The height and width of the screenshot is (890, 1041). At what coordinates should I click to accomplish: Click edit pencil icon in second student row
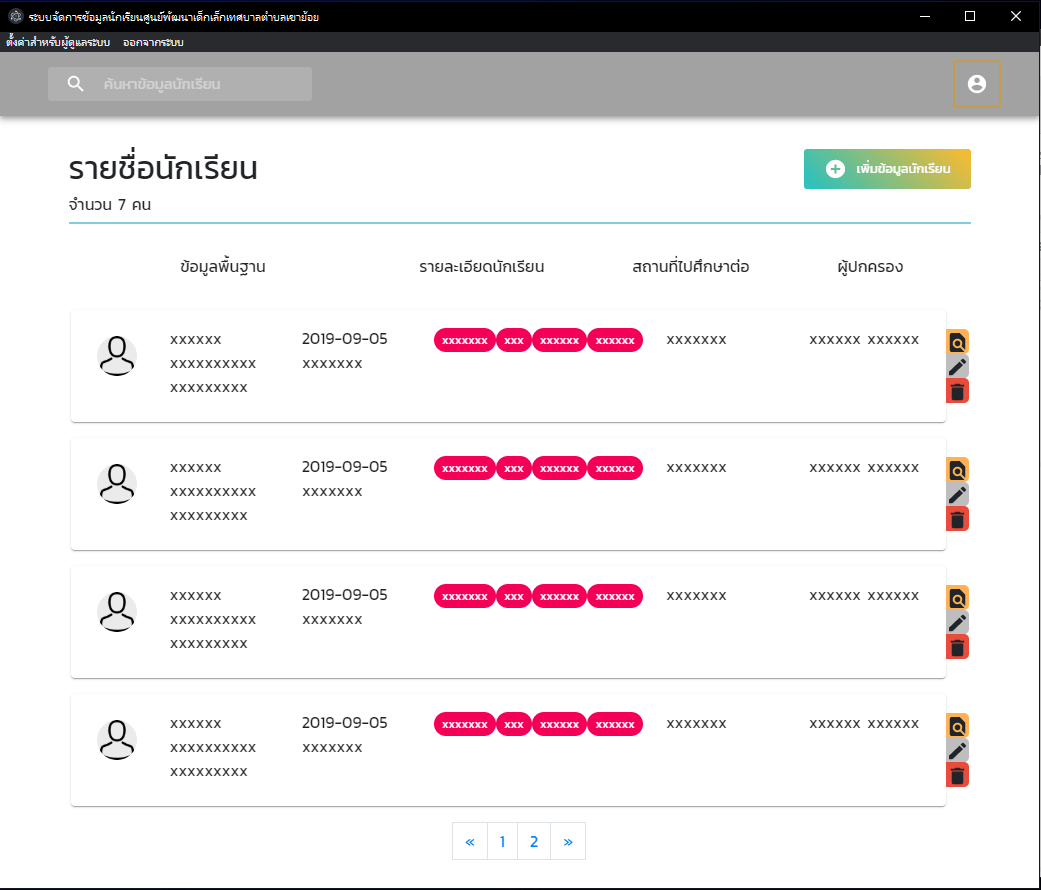pos(957,495)
